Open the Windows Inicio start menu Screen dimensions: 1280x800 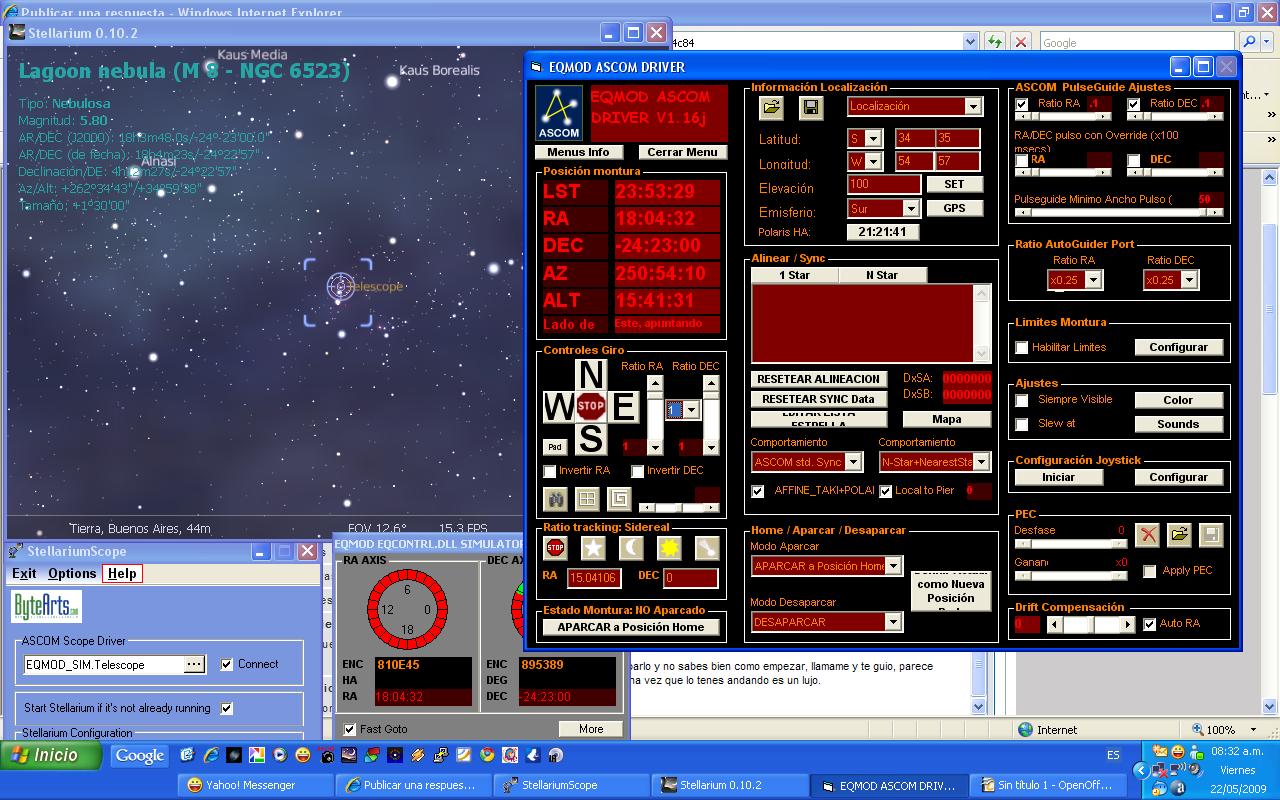(51, 756)
